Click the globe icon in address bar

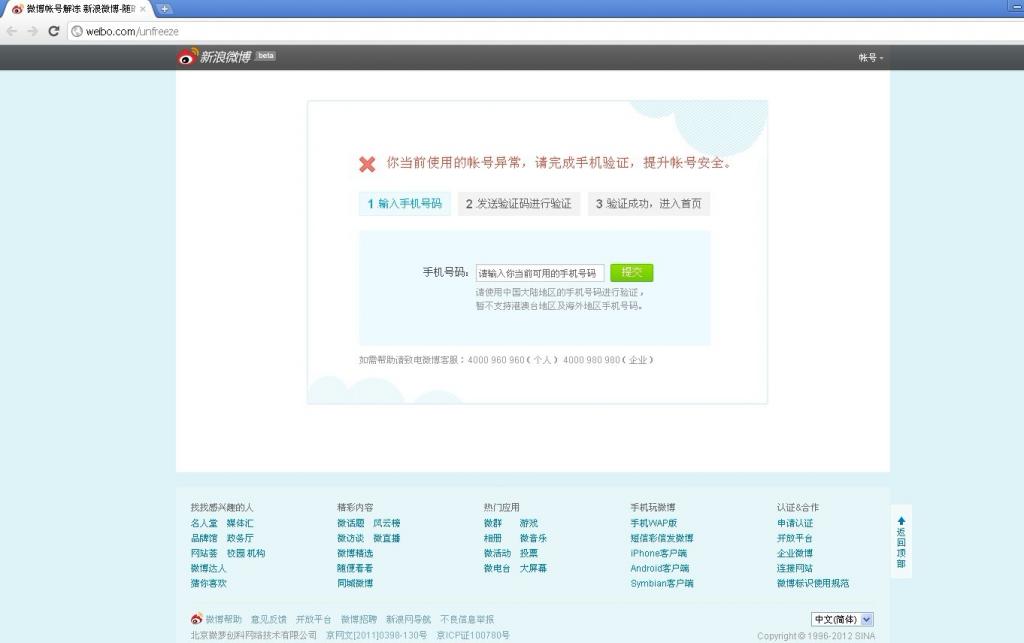76,31
